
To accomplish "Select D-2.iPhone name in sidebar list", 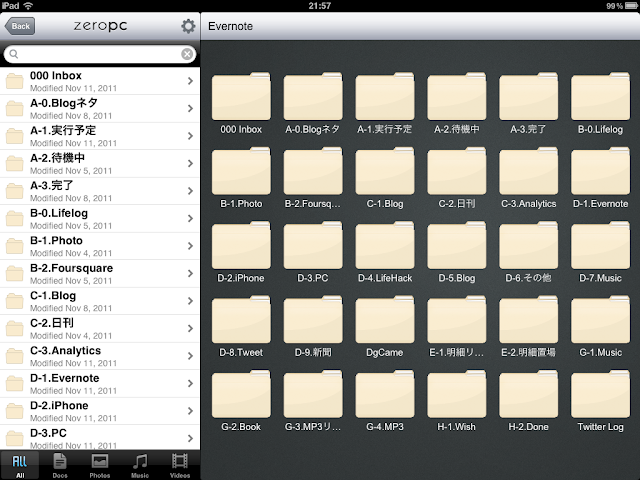I will pos(59,405).
